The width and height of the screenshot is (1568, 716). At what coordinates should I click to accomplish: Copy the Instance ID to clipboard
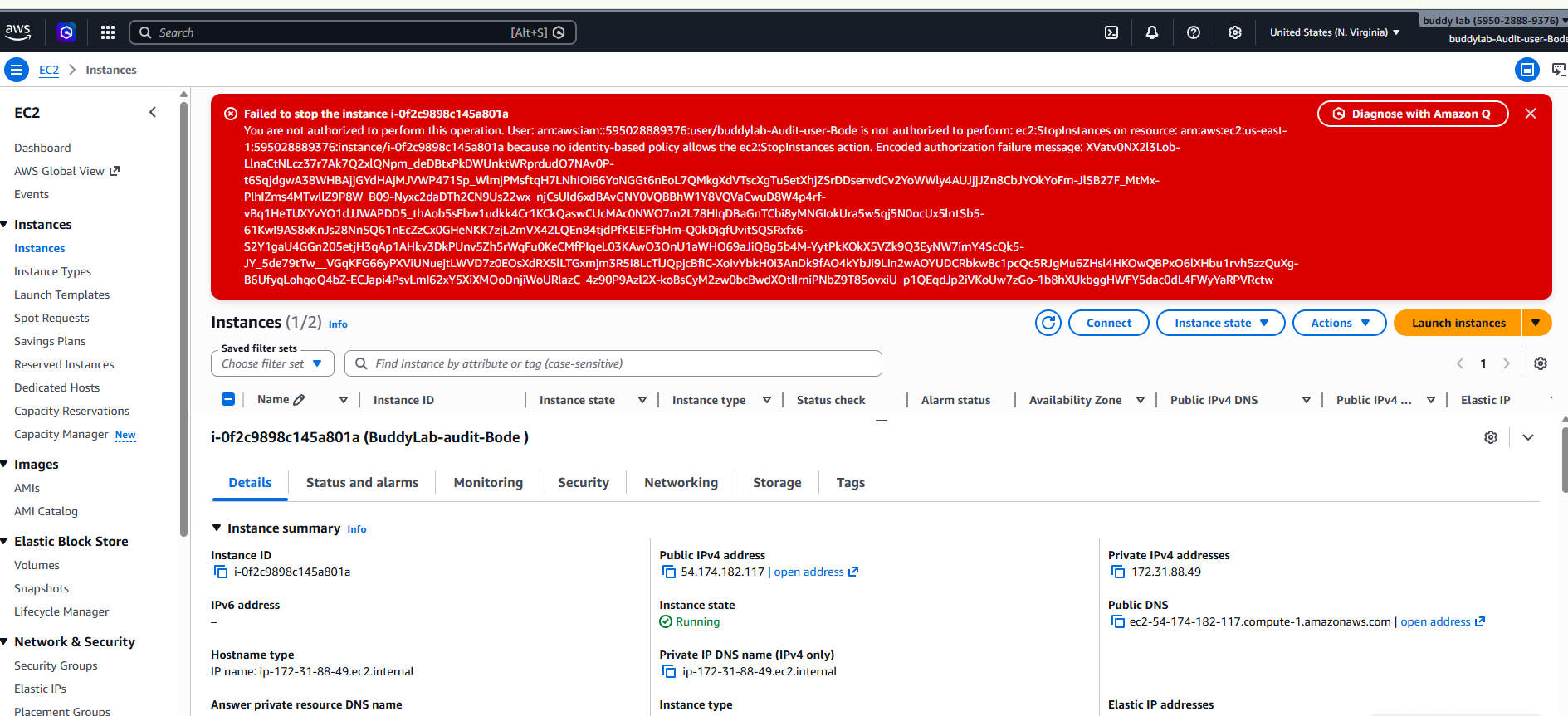coord(221,572)
